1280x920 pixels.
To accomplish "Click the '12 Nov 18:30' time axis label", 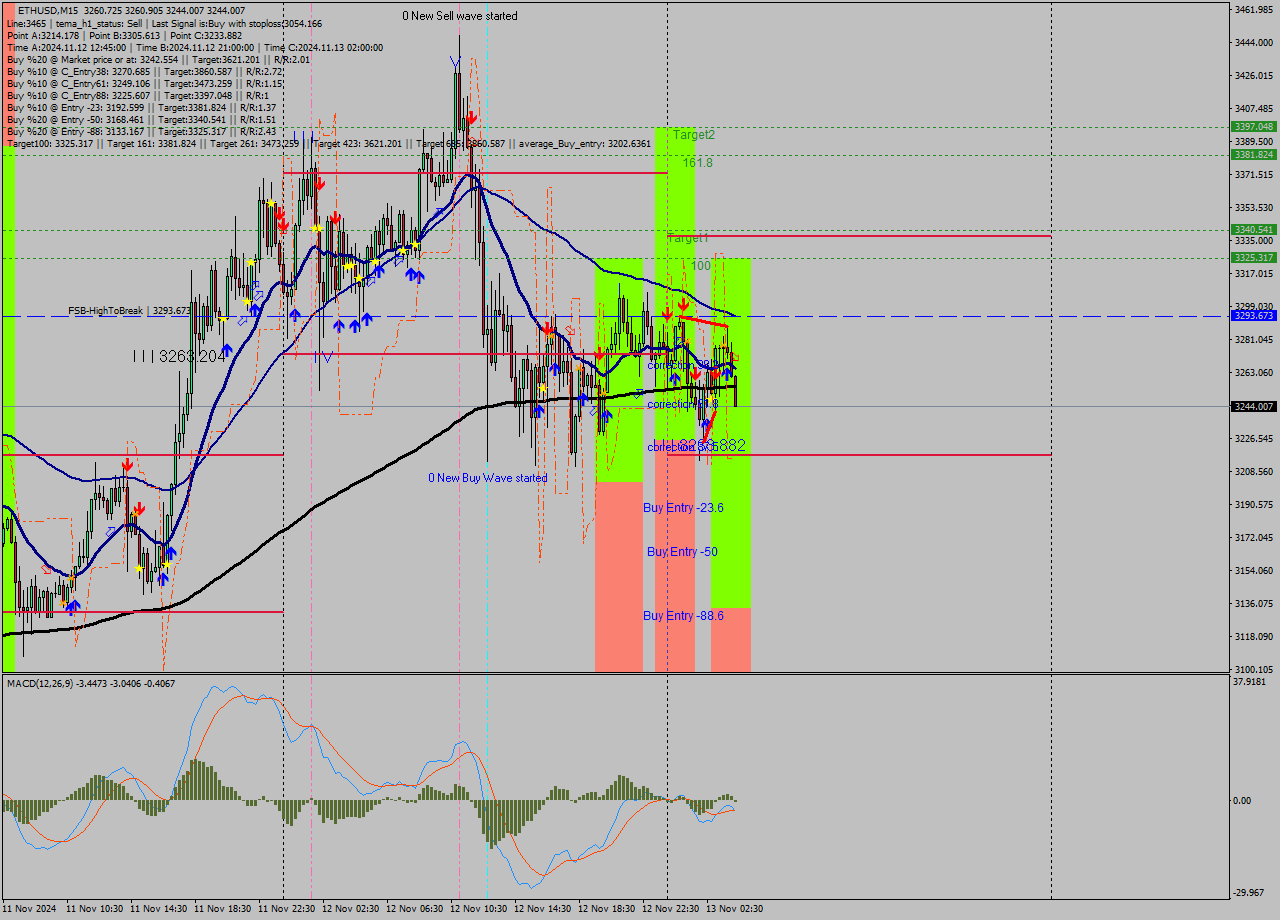I will click(x=607, y=909).
